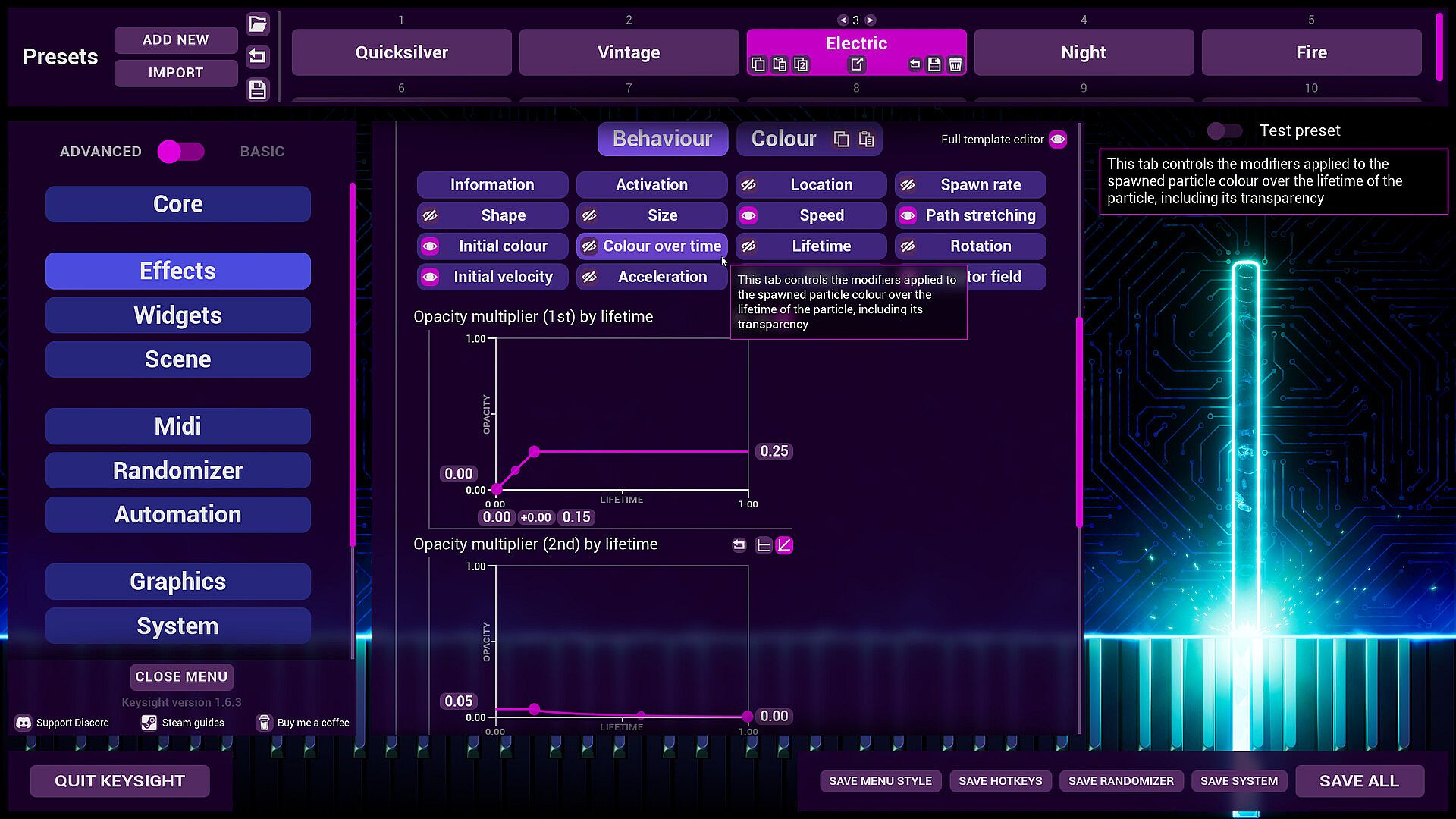Screen dimensions: 1456x819
Task: Click the previous arrow beside preset number 3
Action: [x=843, y=20]
